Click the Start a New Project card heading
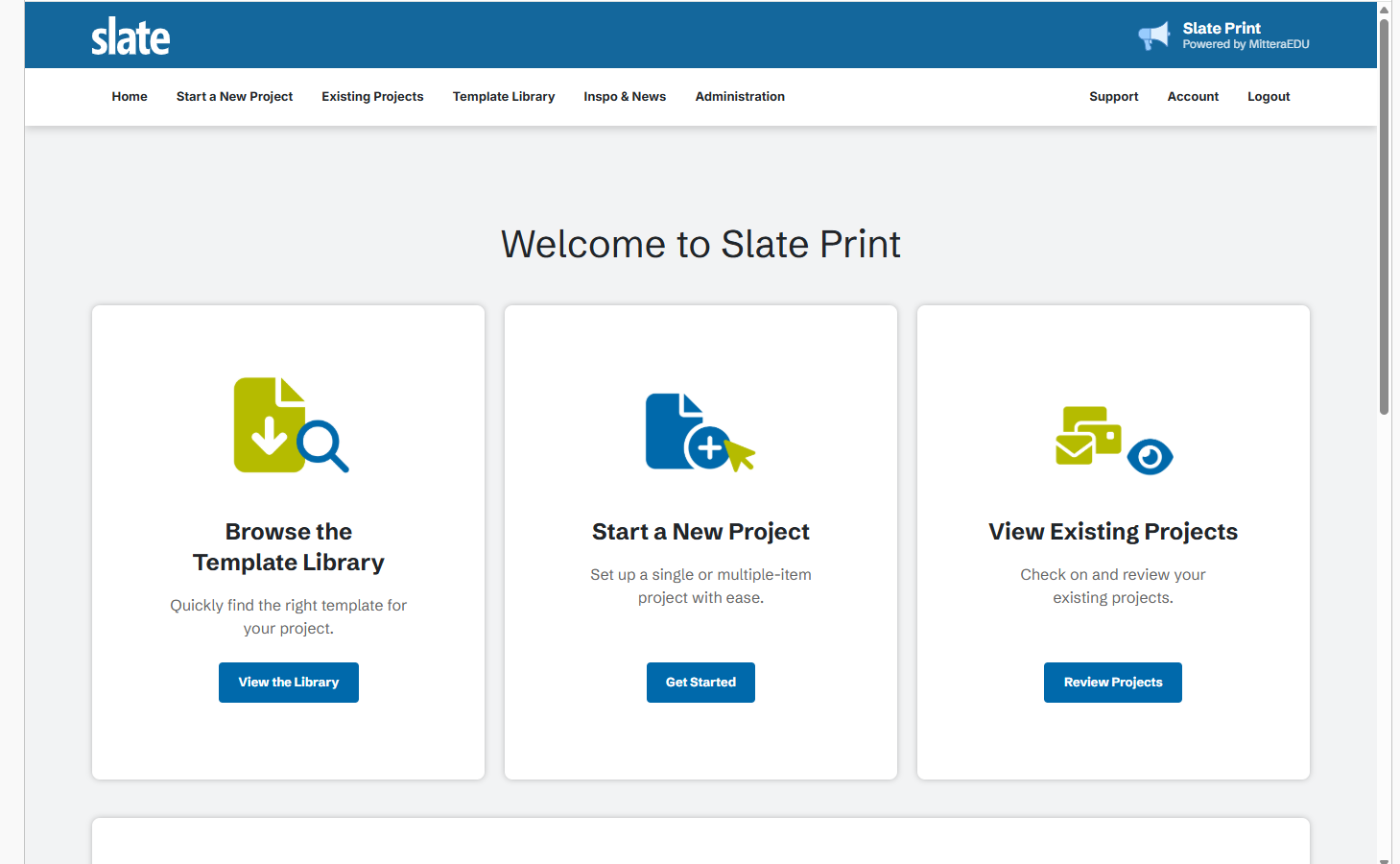This screenshot has width=1400, height=864. click(700, 532)
